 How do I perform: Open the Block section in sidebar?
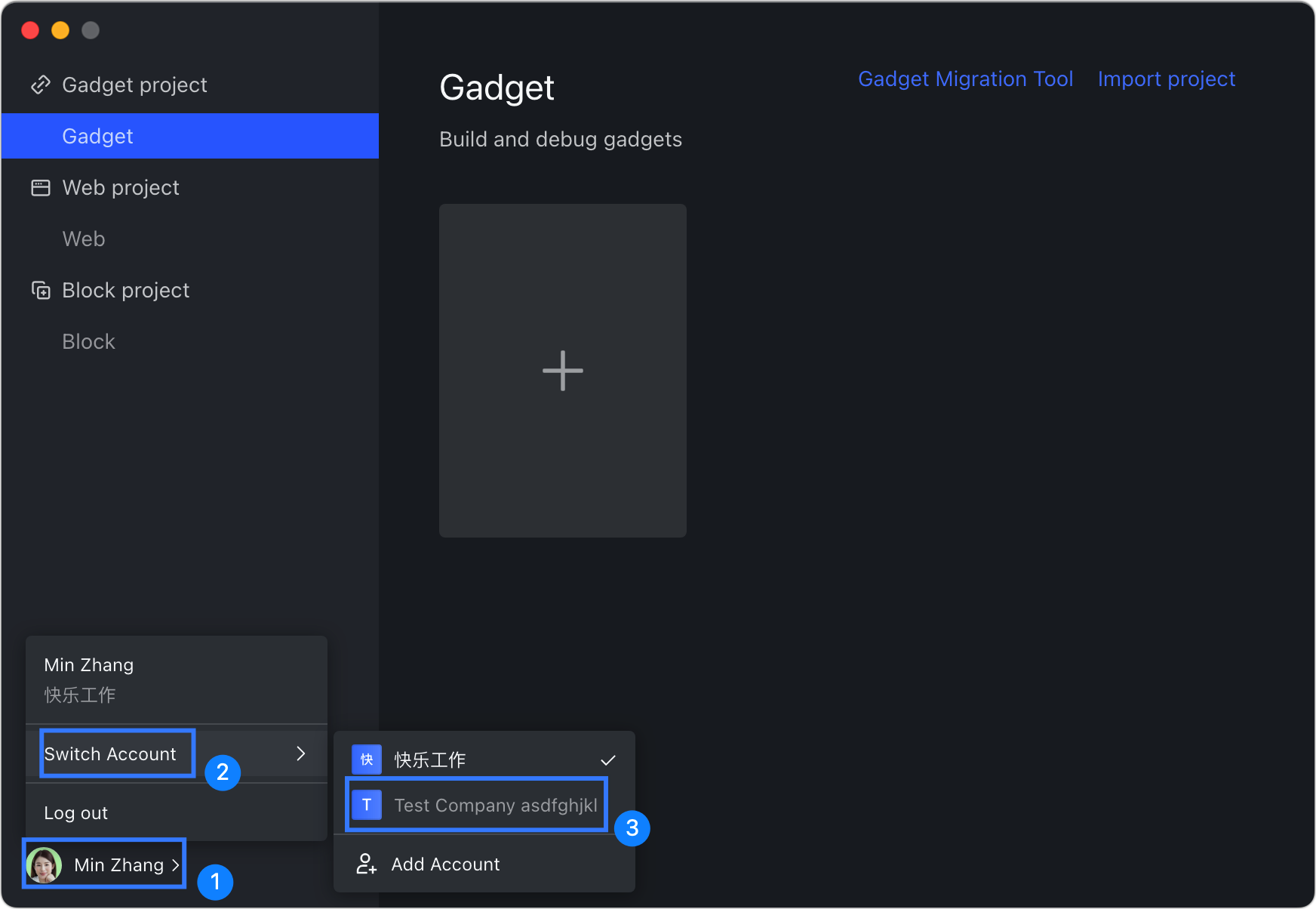point(88,341)
